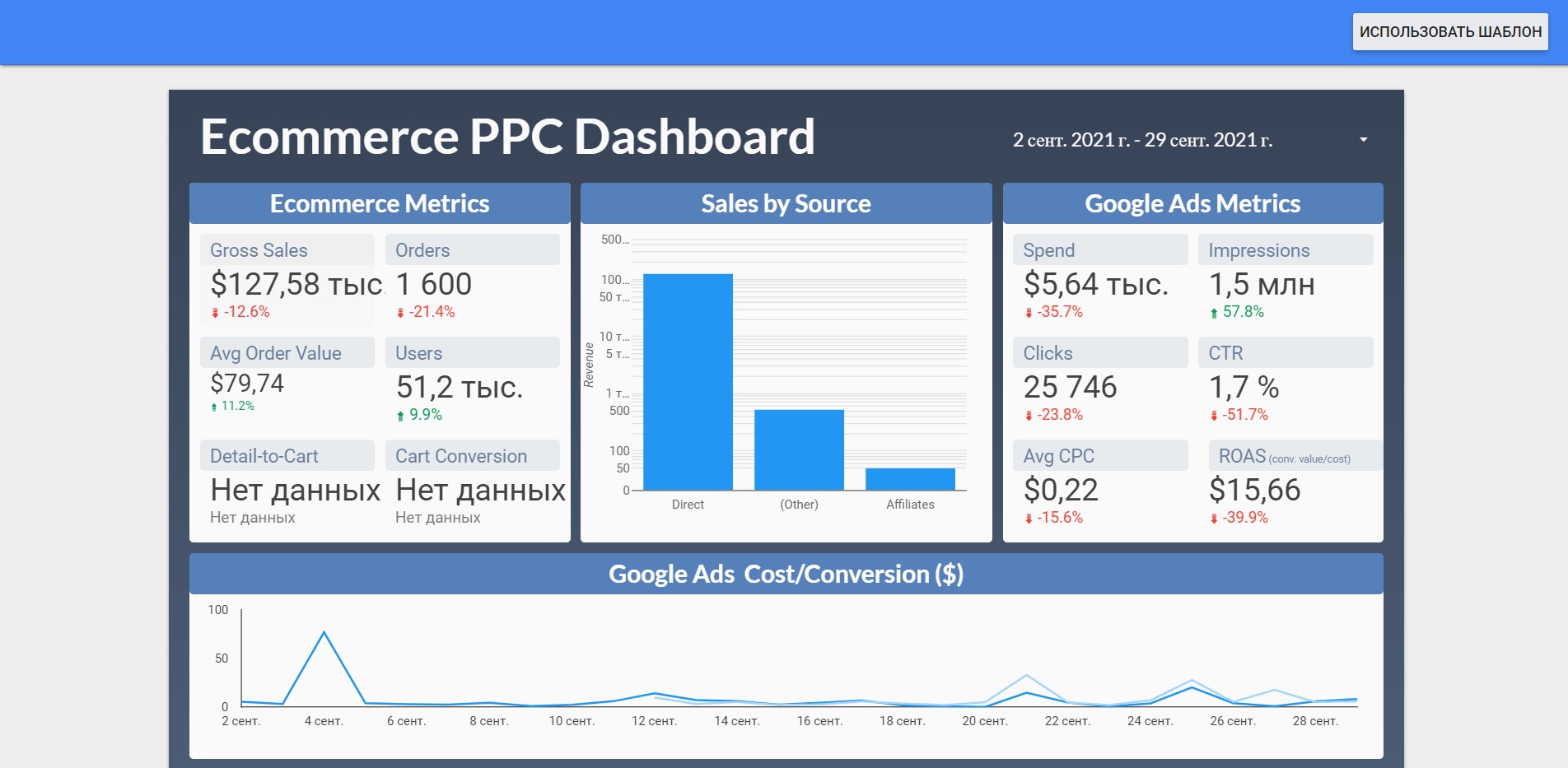
Task: Click the green up arrow beside 57.8%
Action: (1214, 313)
